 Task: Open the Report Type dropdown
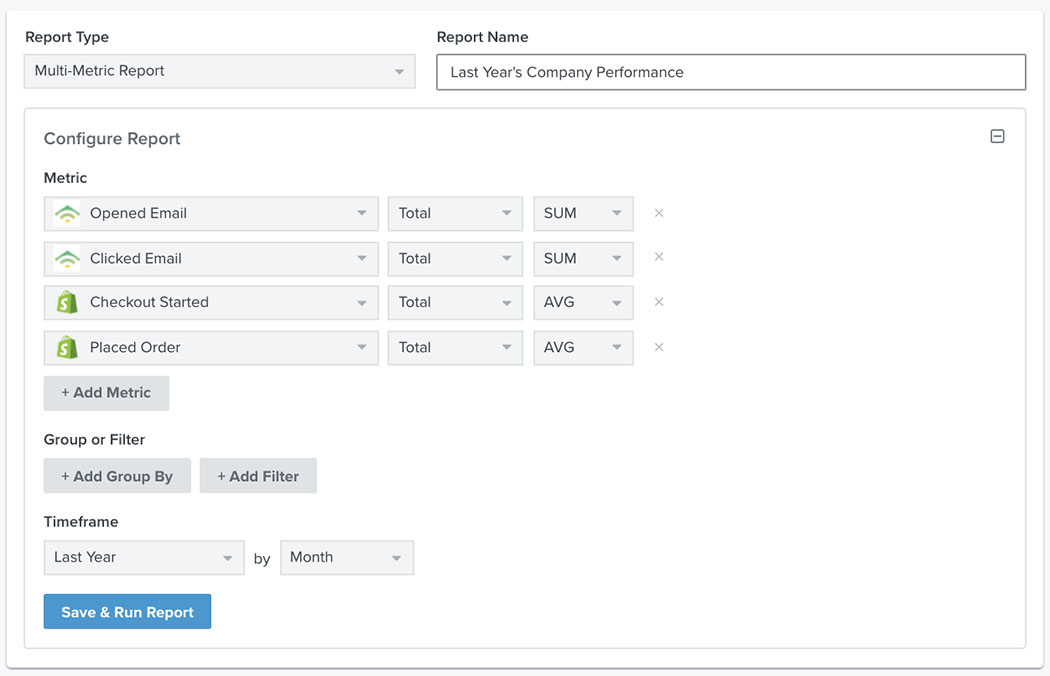pos(219,71)
